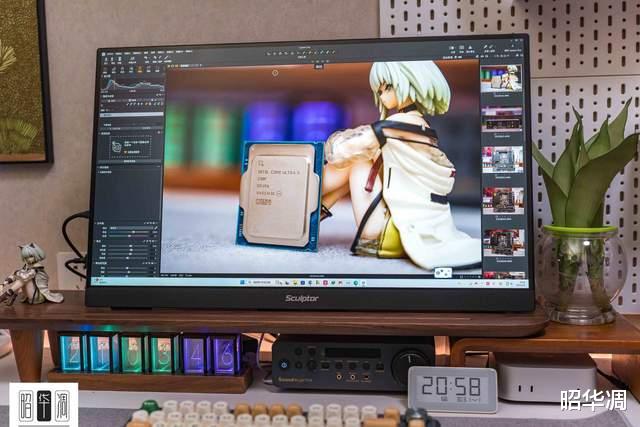640x427 pixels.
Task: Click the Windows Start button on taskbar
Action: [242, 282]
